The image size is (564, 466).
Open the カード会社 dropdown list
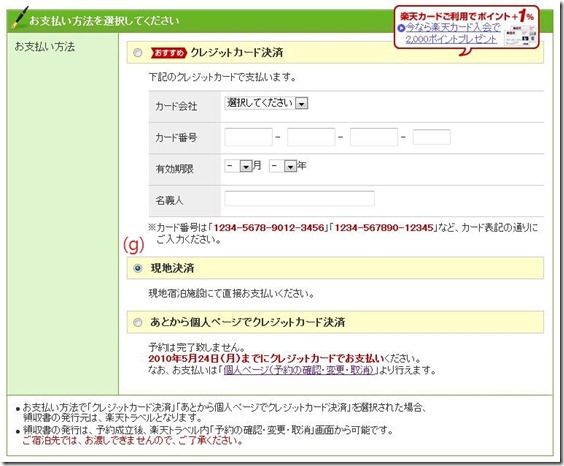coord(266,103)
